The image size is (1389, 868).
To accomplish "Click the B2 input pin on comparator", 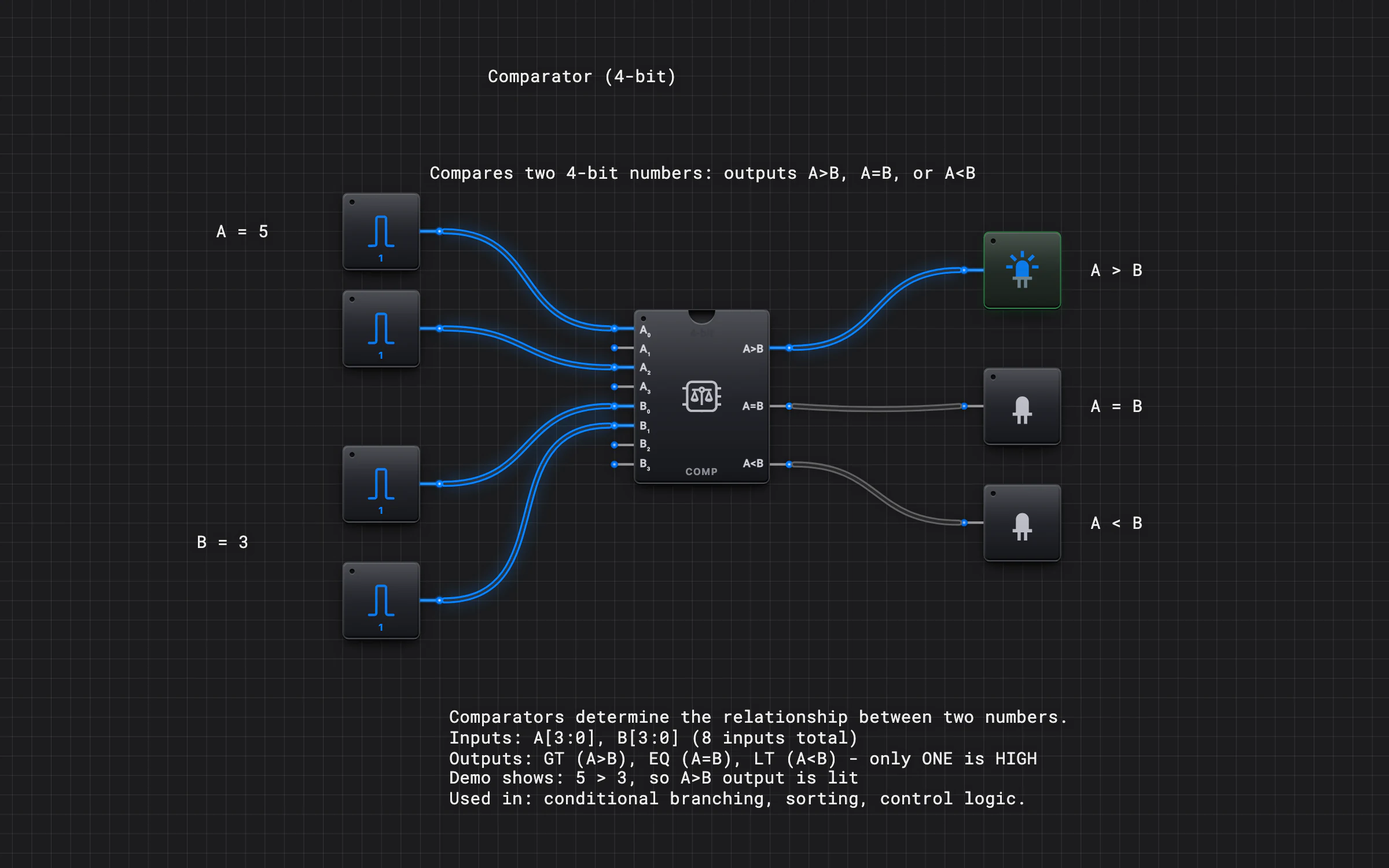I will click(615, 445).
